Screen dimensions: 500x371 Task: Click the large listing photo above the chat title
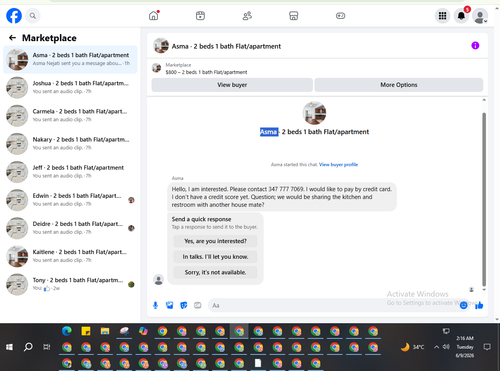tap(314, 113)
